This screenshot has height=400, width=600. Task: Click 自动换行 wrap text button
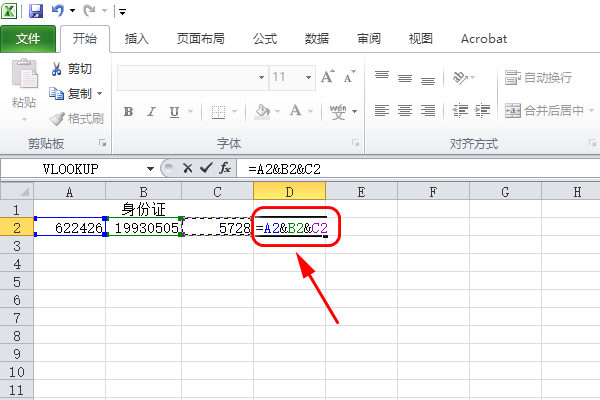(x=538, y=78)
